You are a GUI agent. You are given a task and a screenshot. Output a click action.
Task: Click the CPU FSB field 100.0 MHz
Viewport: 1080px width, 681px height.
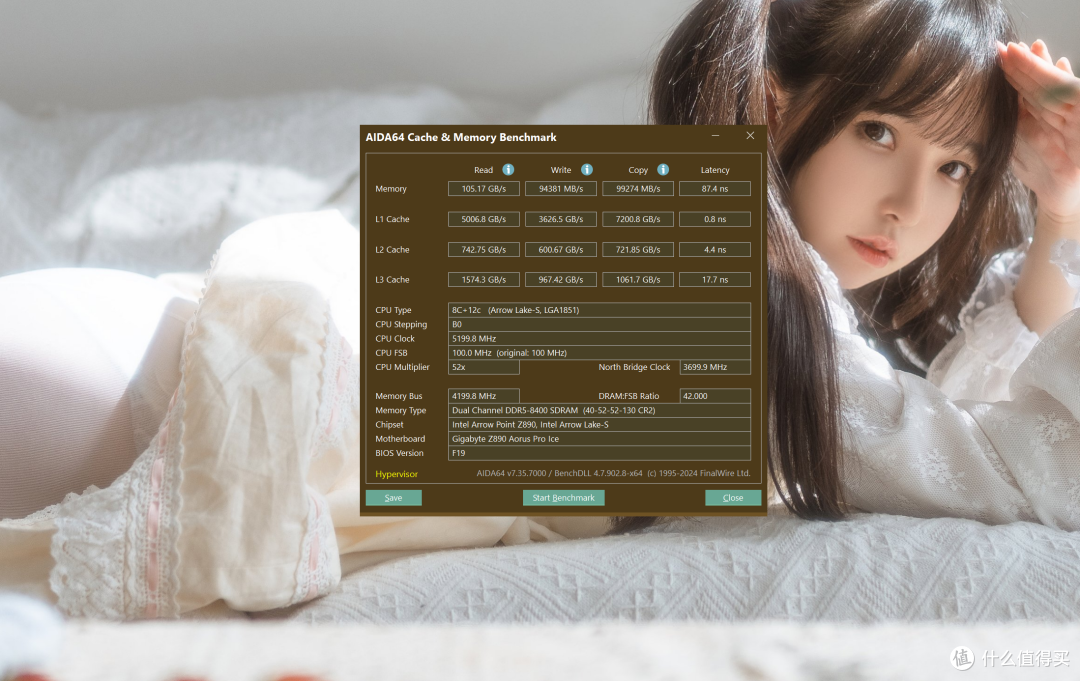(x=599, y=353)
